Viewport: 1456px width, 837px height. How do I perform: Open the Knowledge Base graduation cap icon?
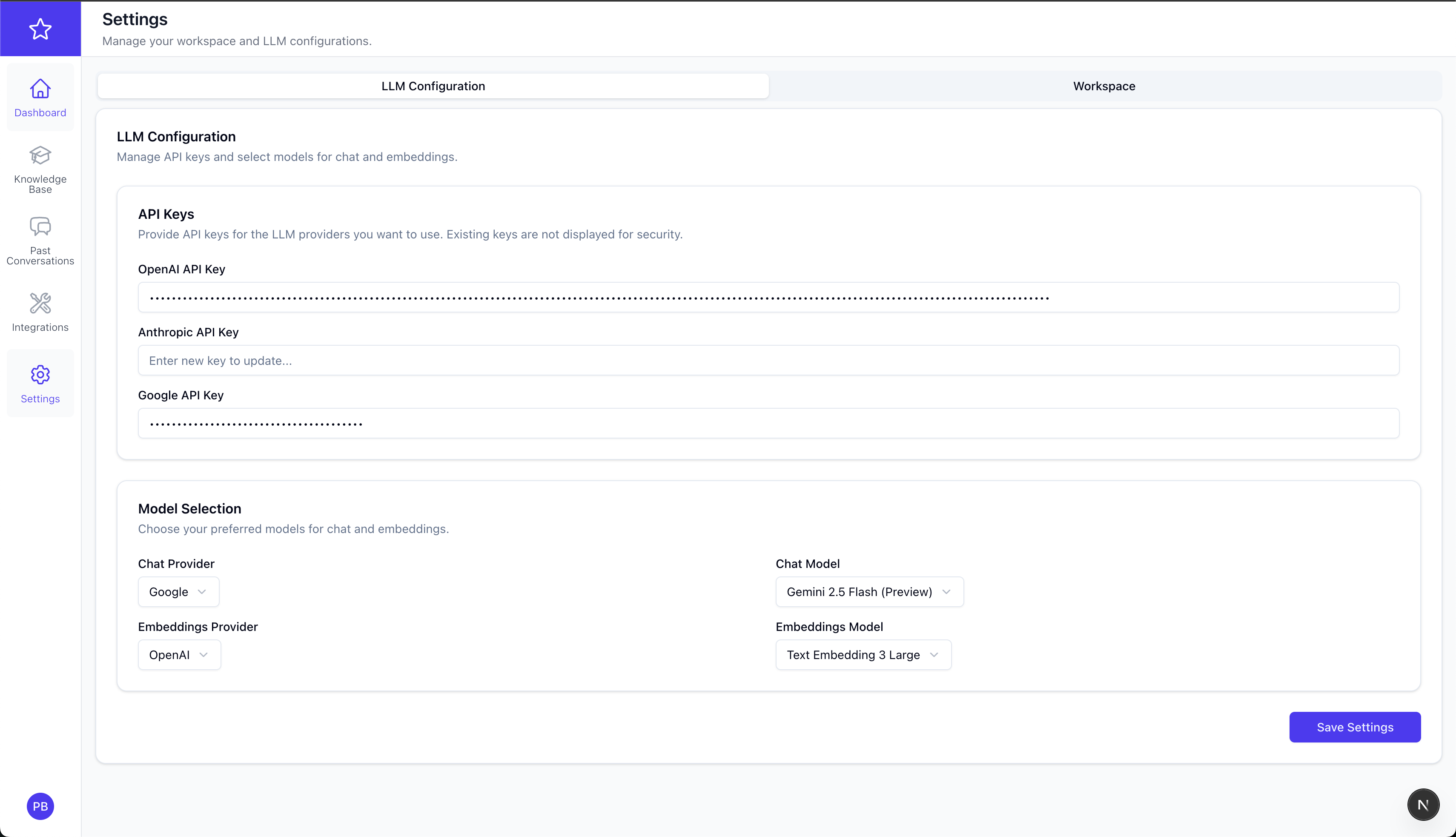pos(40,155)
